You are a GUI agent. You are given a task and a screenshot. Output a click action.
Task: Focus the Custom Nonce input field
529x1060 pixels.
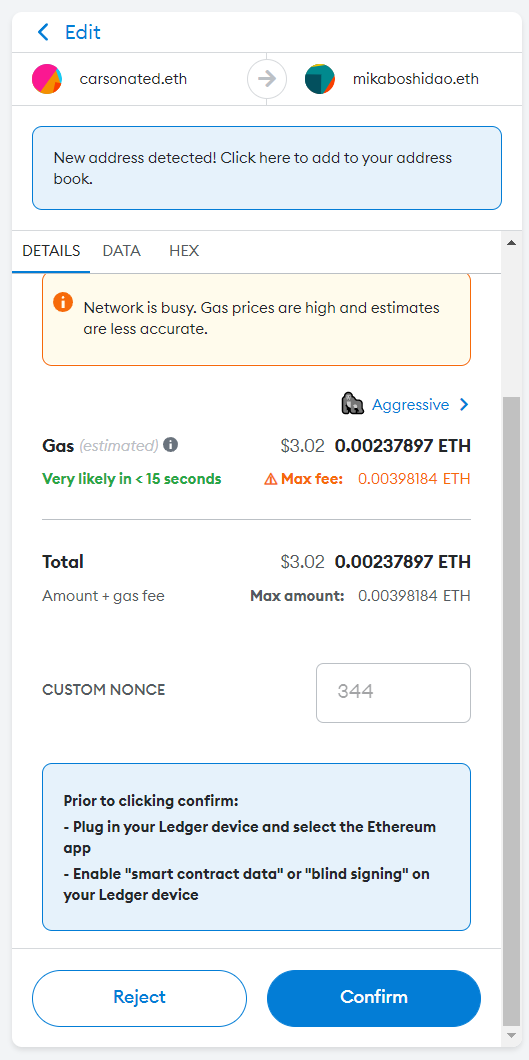(393, 692)
